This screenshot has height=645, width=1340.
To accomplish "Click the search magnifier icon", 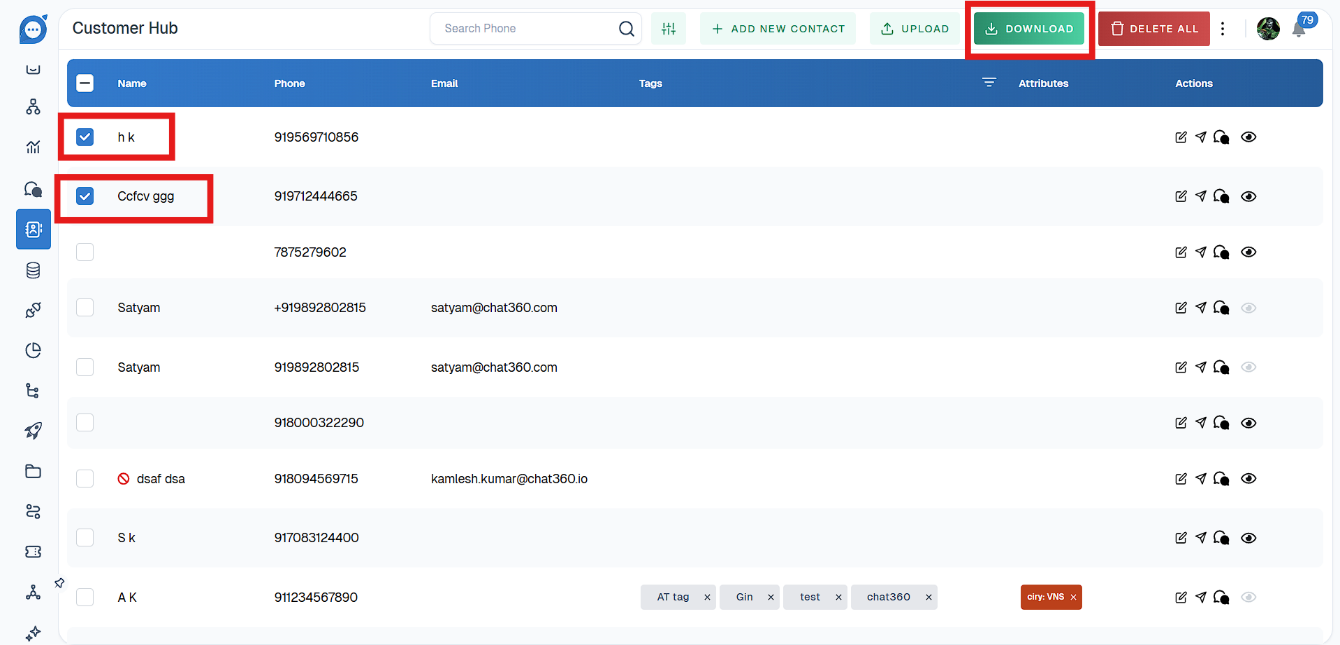I will 626,29.
